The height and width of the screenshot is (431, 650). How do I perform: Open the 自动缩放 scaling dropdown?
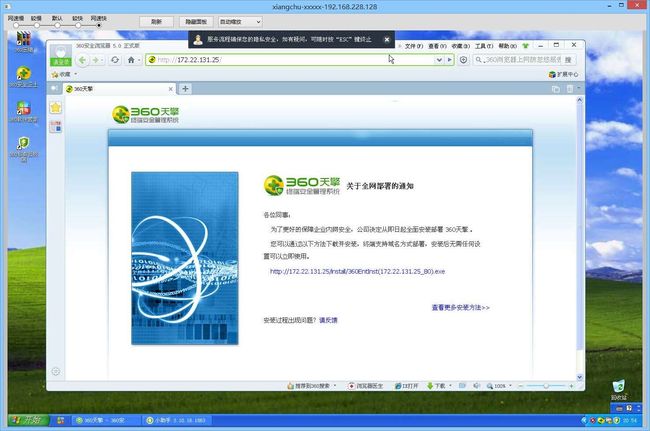(x=240, y=22)
